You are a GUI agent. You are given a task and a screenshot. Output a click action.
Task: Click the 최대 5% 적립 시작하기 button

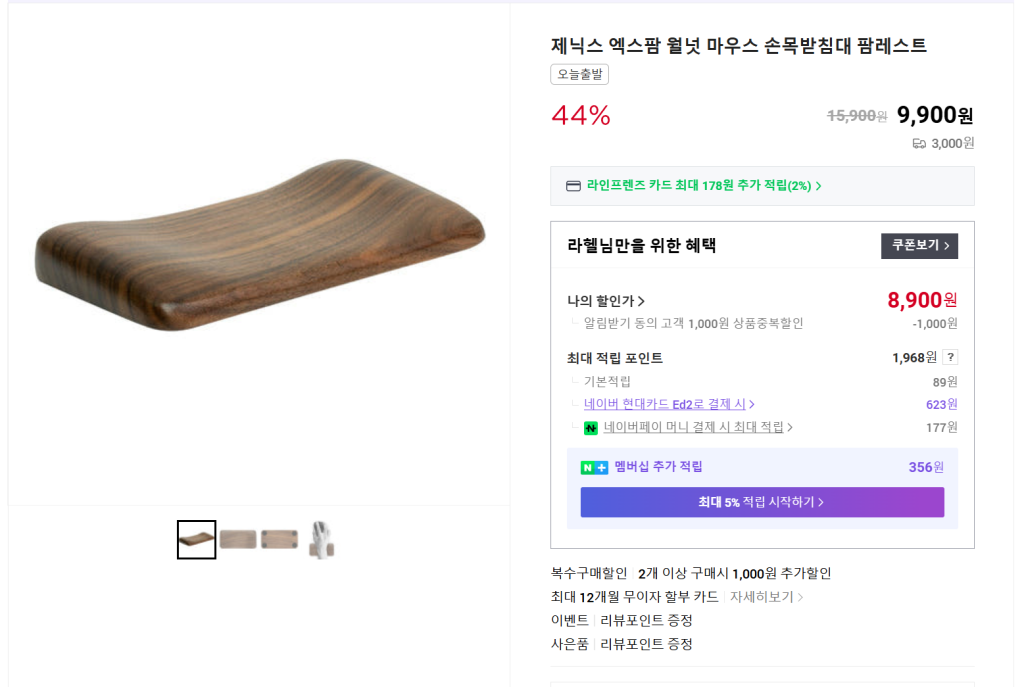coord(762,502)
